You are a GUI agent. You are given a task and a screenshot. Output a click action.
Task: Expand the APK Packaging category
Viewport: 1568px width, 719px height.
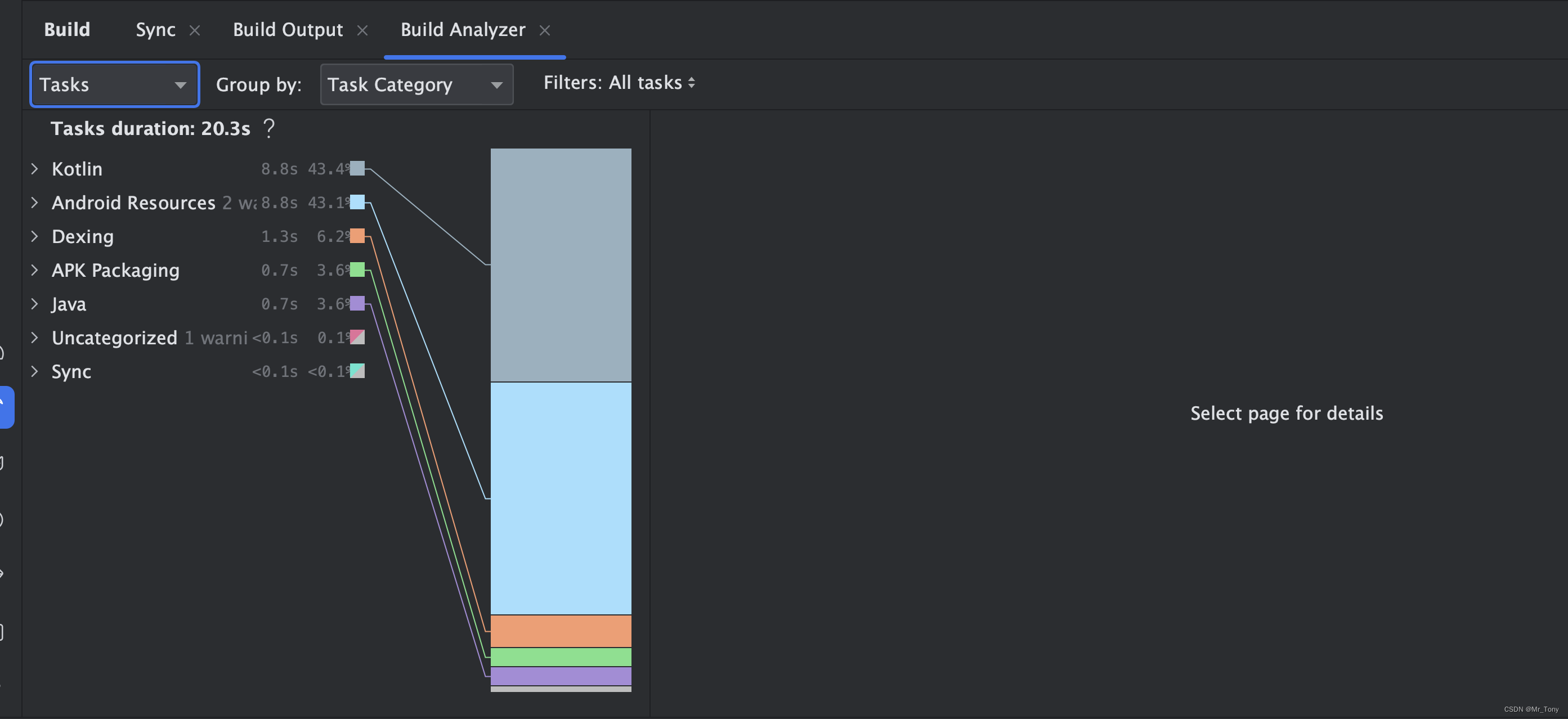(x=35, y=270)
